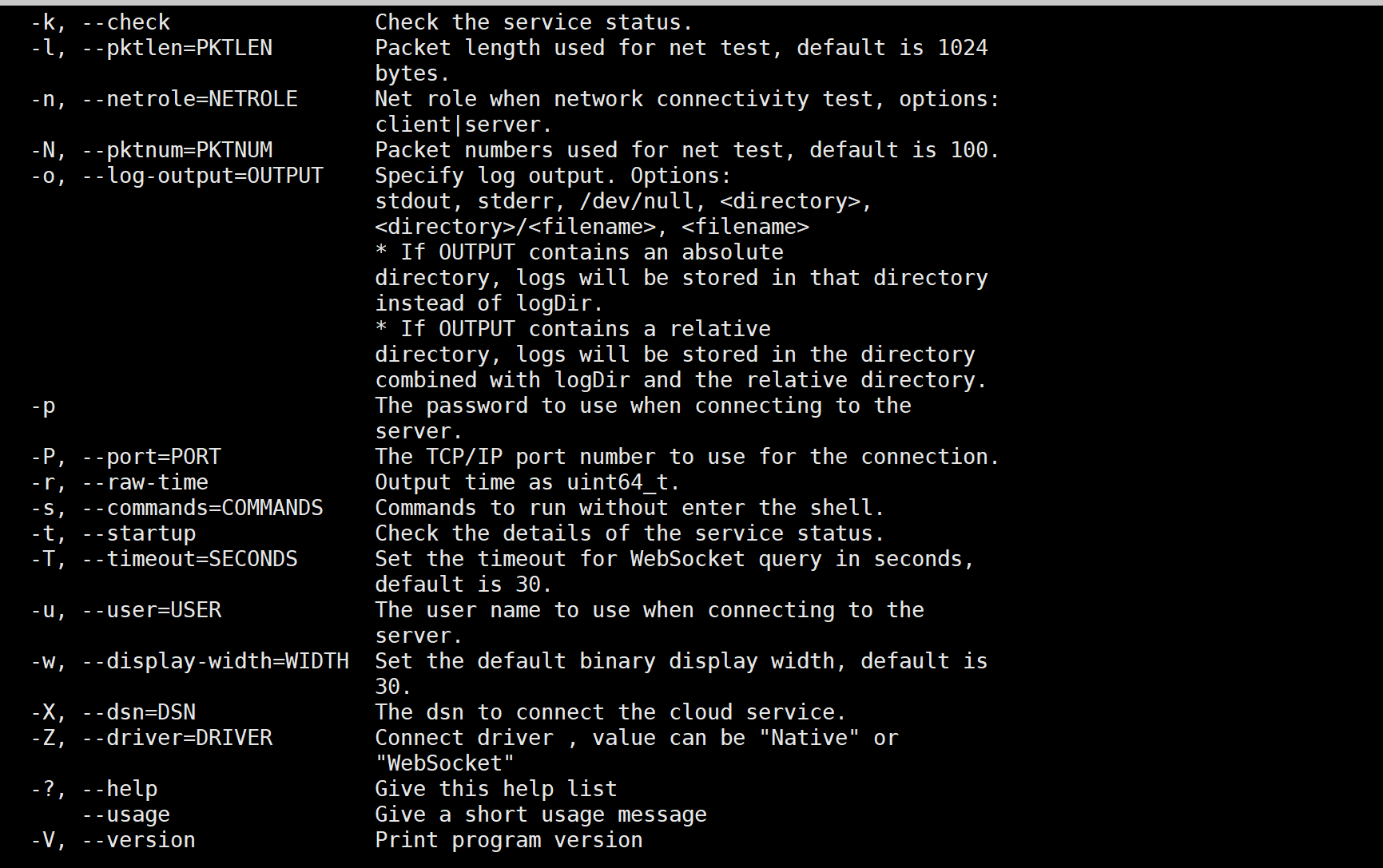
Task: Click the --pktlen=PKTLEN option
Action: tap(177, 48)
